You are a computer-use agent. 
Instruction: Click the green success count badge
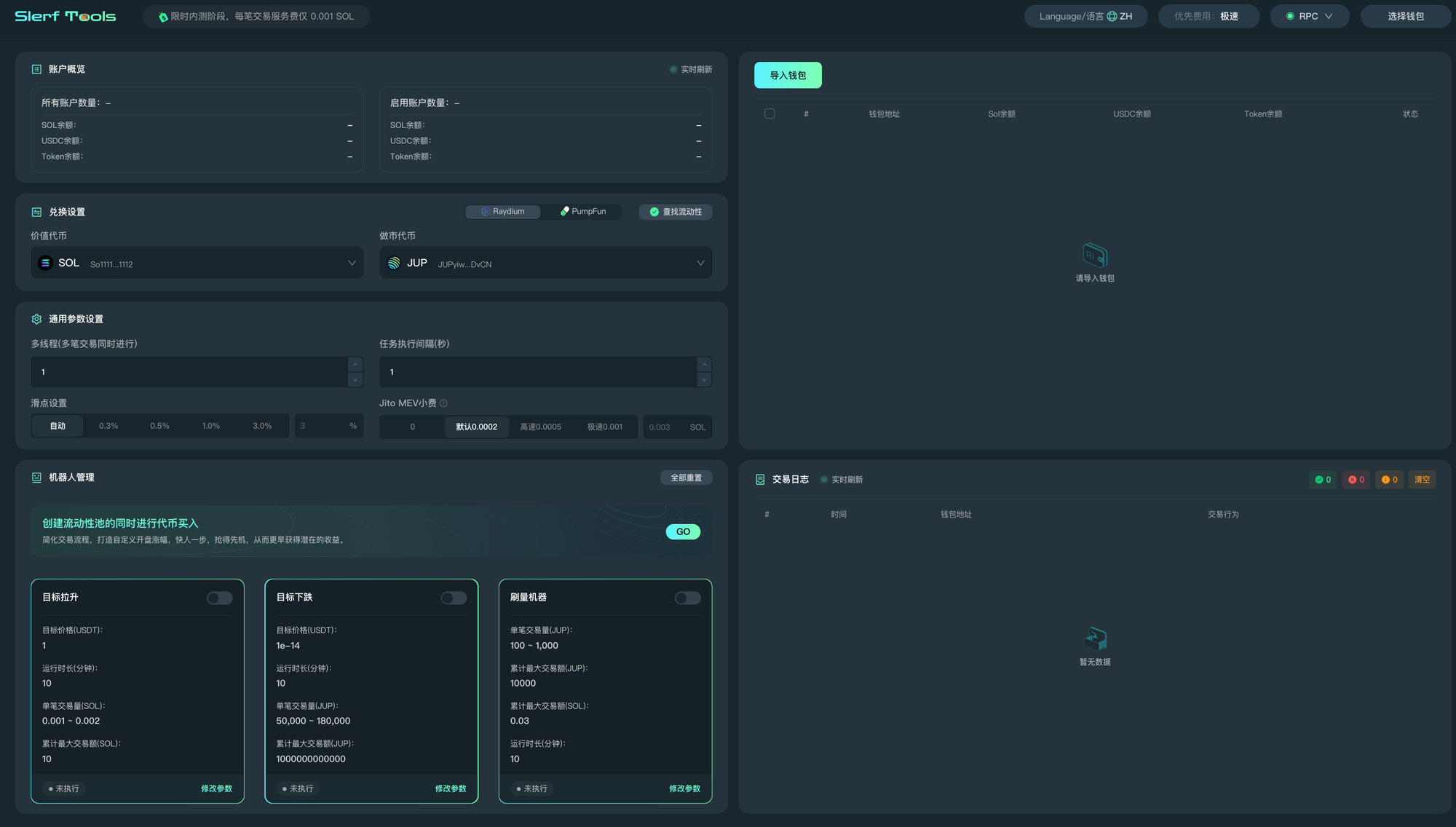[1323, 480]
